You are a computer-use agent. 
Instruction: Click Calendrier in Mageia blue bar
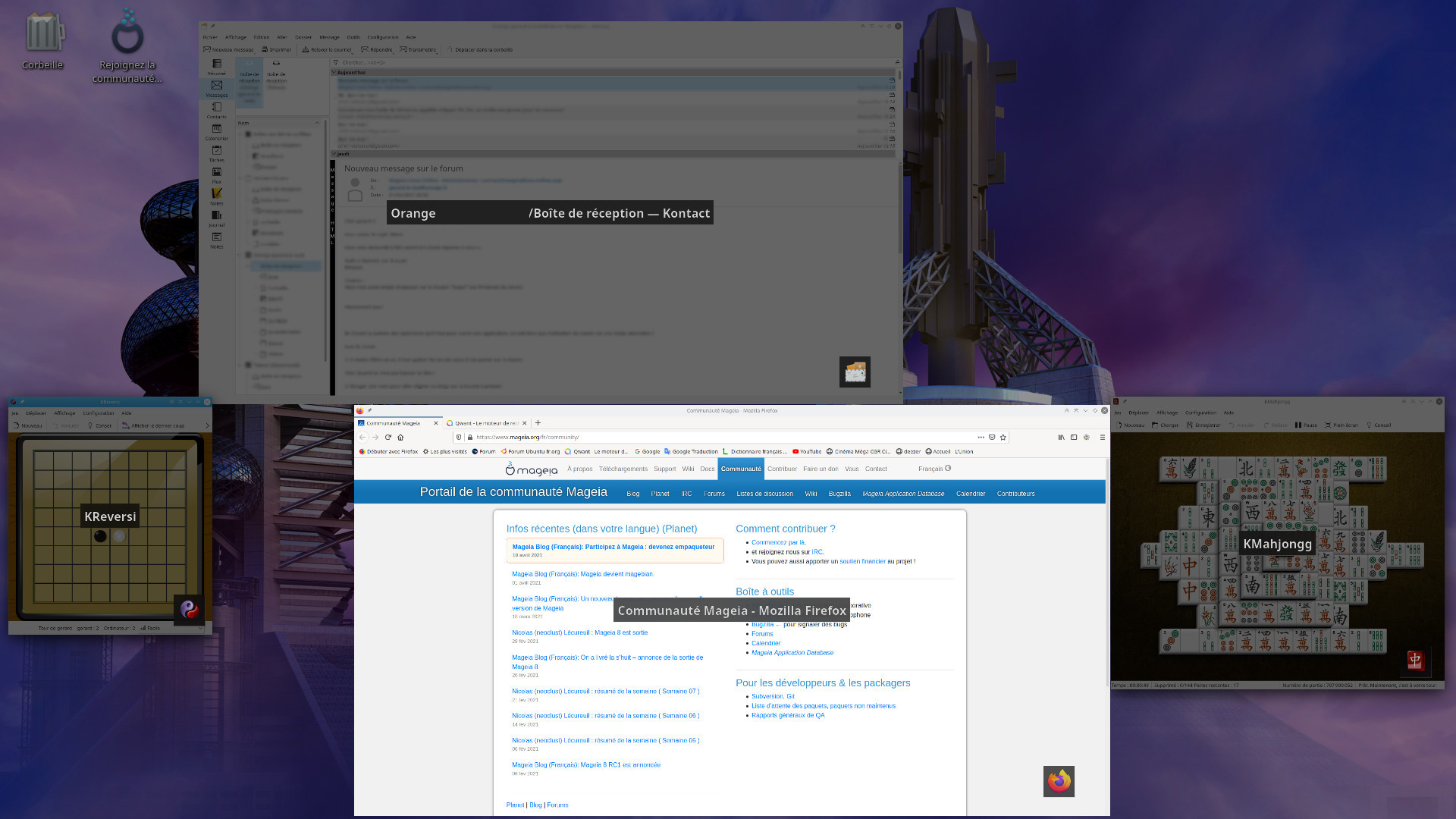pos(971,494)
